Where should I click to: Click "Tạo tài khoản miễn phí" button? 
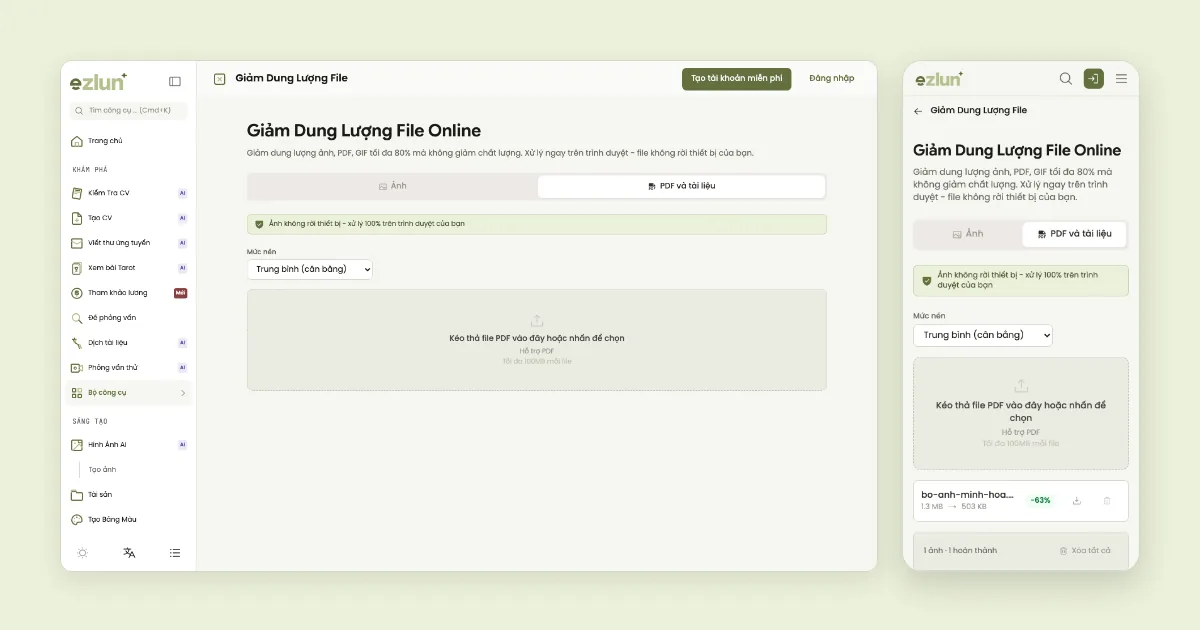click(x=736, y=79)
